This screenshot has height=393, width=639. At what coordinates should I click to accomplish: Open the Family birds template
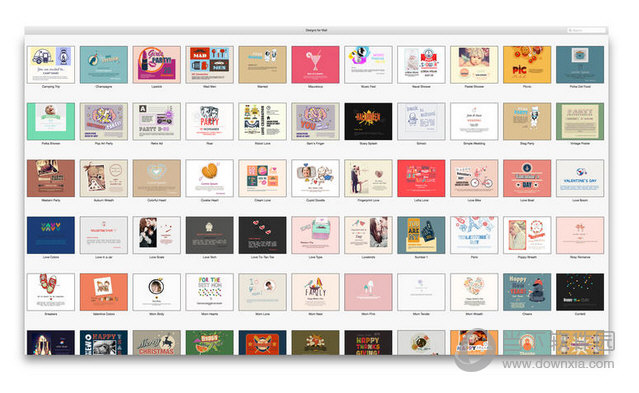[315, 292]
